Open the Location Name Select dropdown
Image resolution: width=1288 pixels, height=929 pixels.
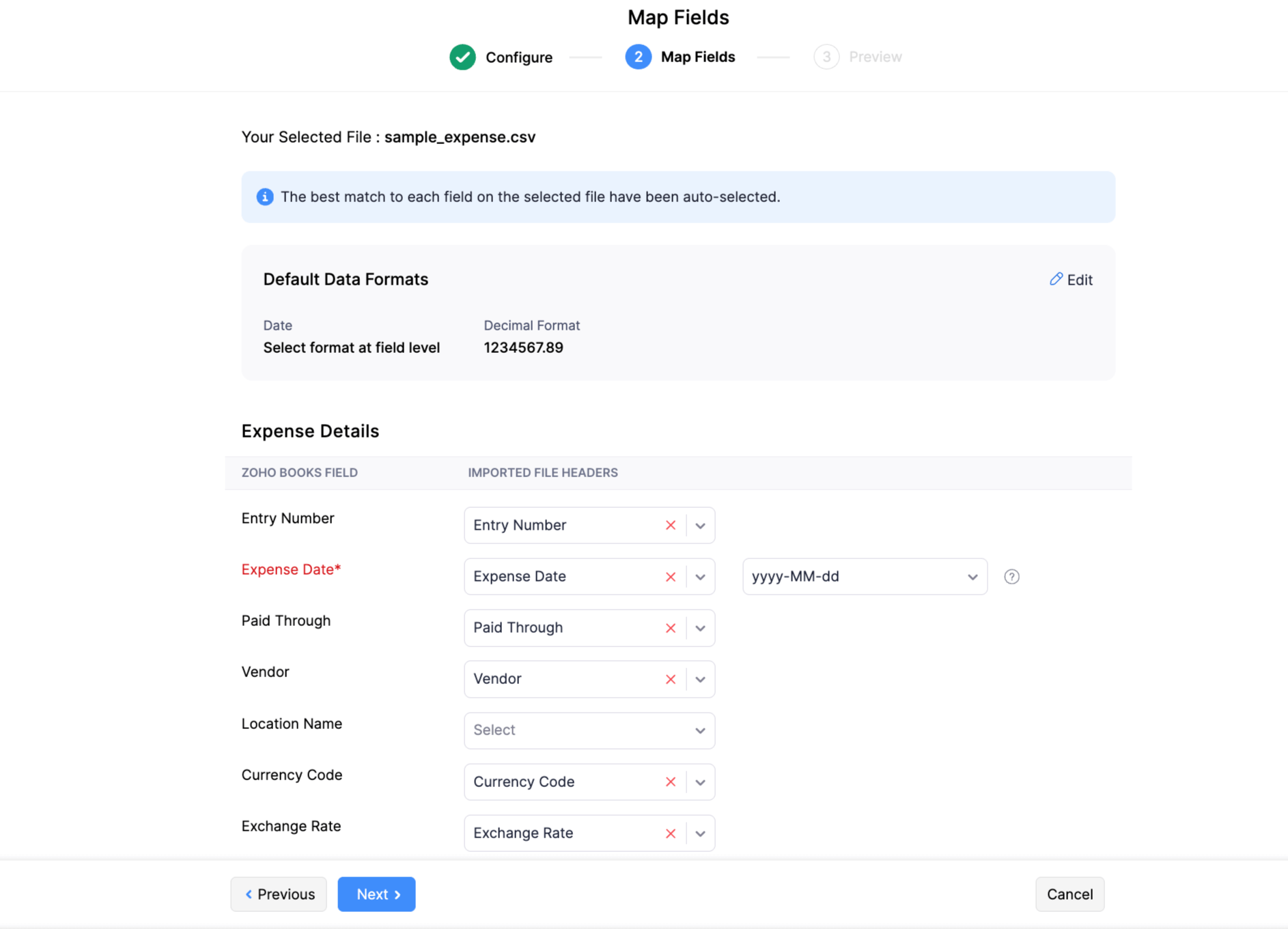tap(589, 730)
